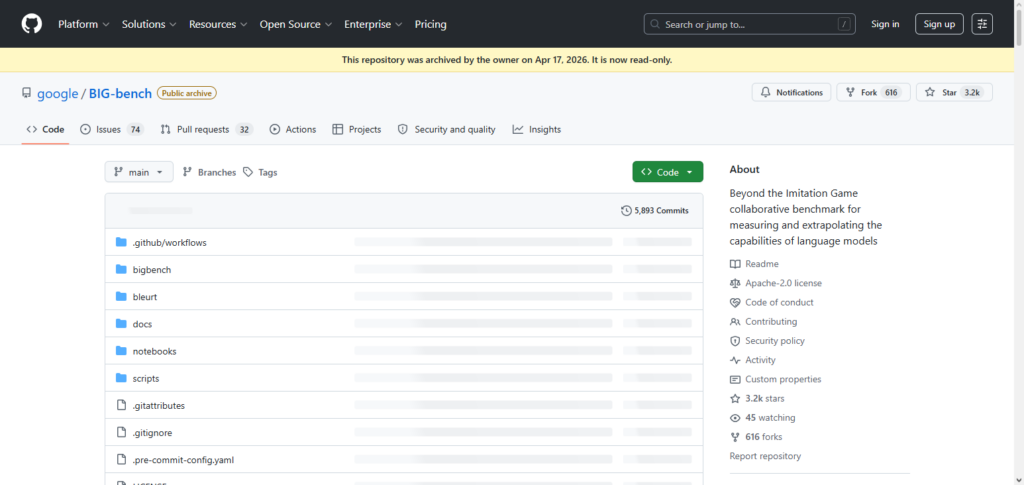Open the BIG-bench repository link
1024x485 pixels.
pyautogui.click(x=120, y=93)
